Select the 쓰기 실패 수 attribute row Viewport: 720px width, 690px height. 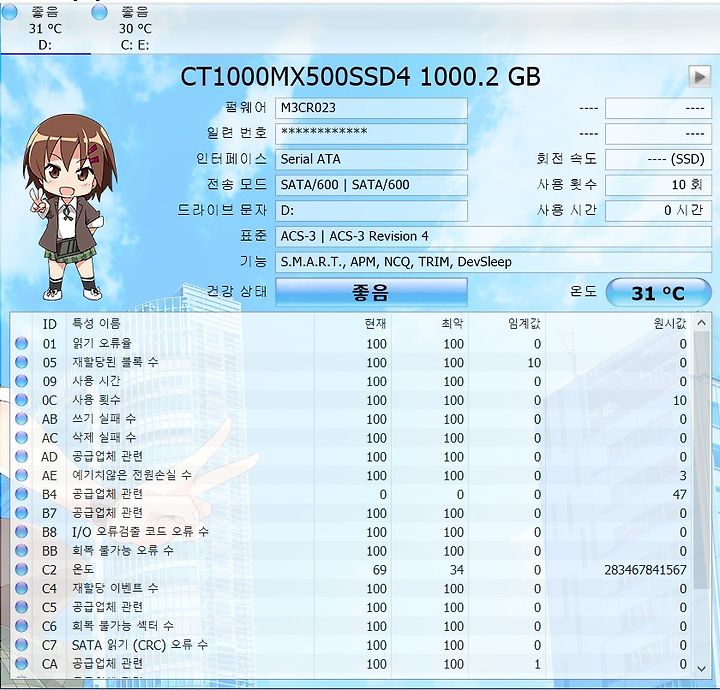point(351,419)
